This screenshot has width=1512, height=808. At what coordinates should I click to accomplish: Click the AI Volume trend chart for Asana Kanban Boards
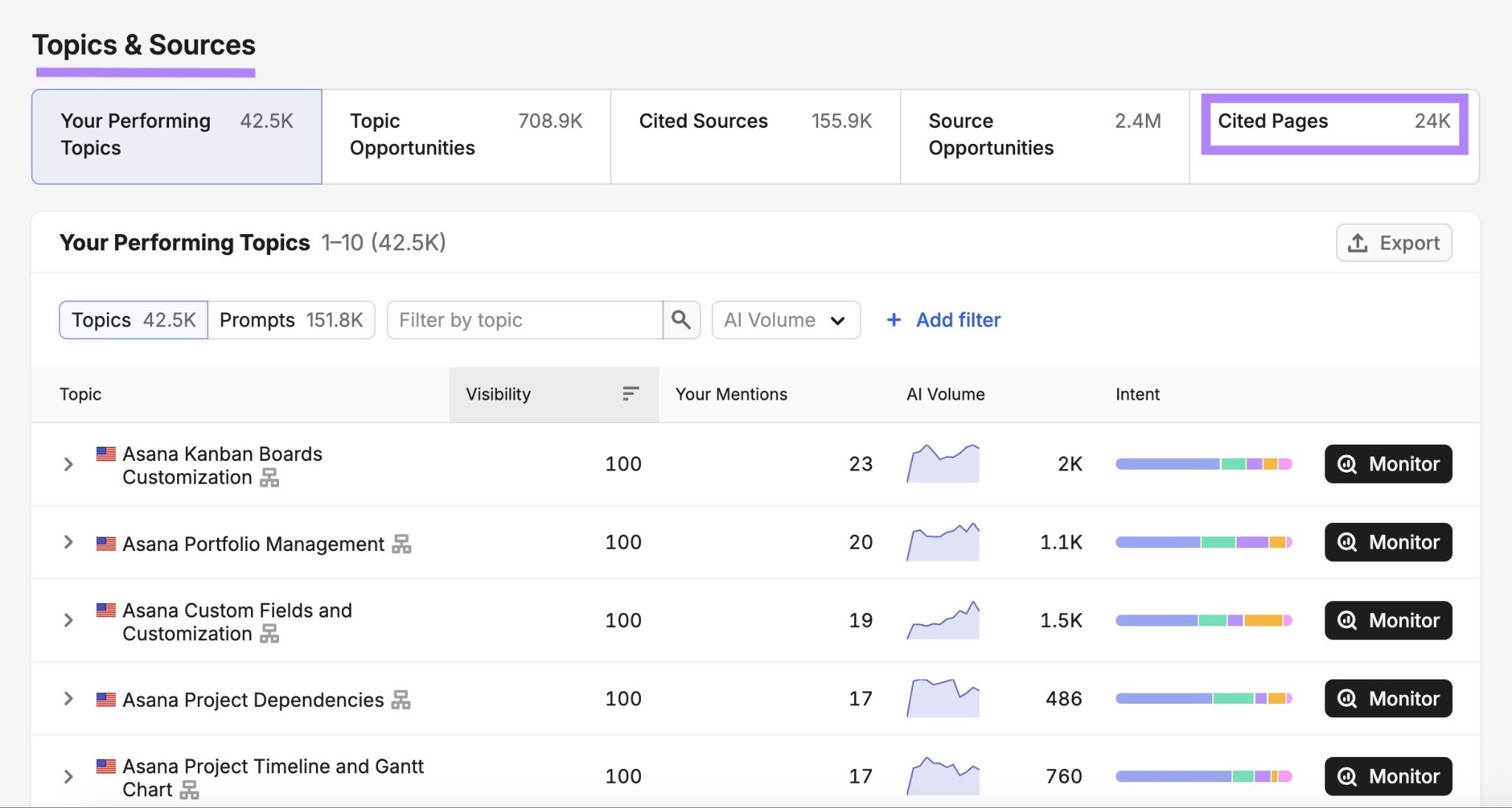tap(943, 464)
